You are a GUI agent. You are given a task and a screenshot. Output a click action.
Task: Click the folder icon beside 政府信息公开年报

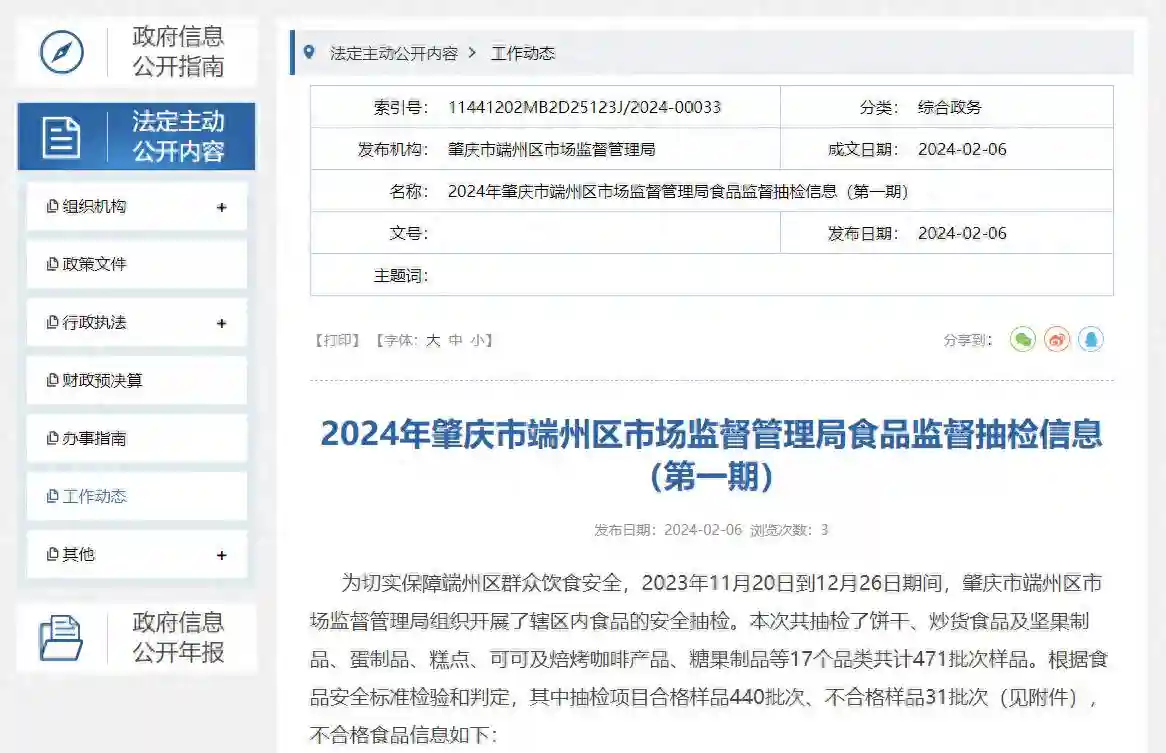[x=63, y=637]
